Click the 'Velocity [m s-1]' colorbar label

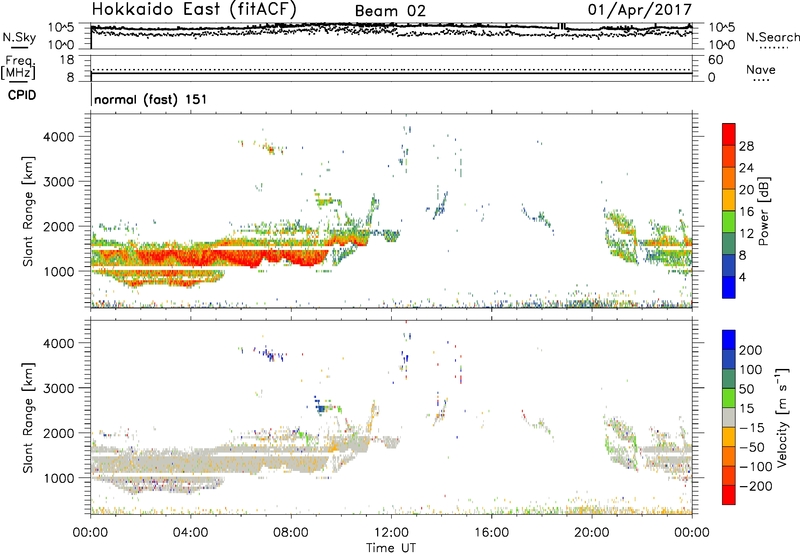[x=782, y=417]
